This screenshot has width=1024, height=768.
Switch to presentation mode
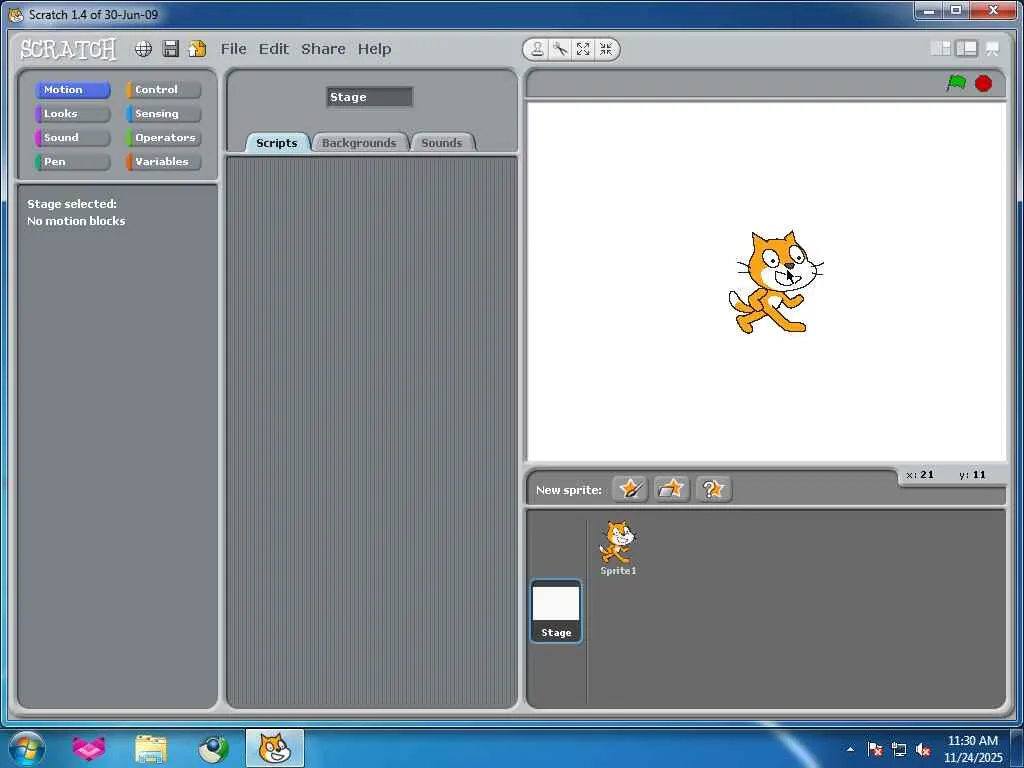tap(993, 49)
